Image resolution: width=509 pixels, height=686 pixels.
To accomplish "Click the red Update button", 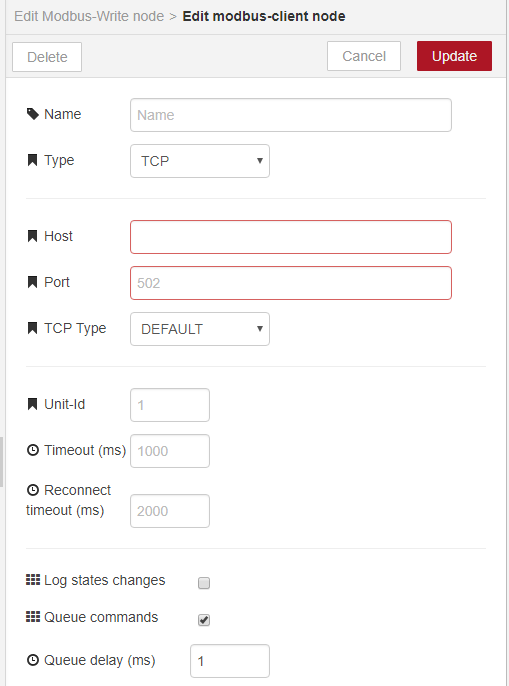I will pyautogui.click(x=454, y=56).
